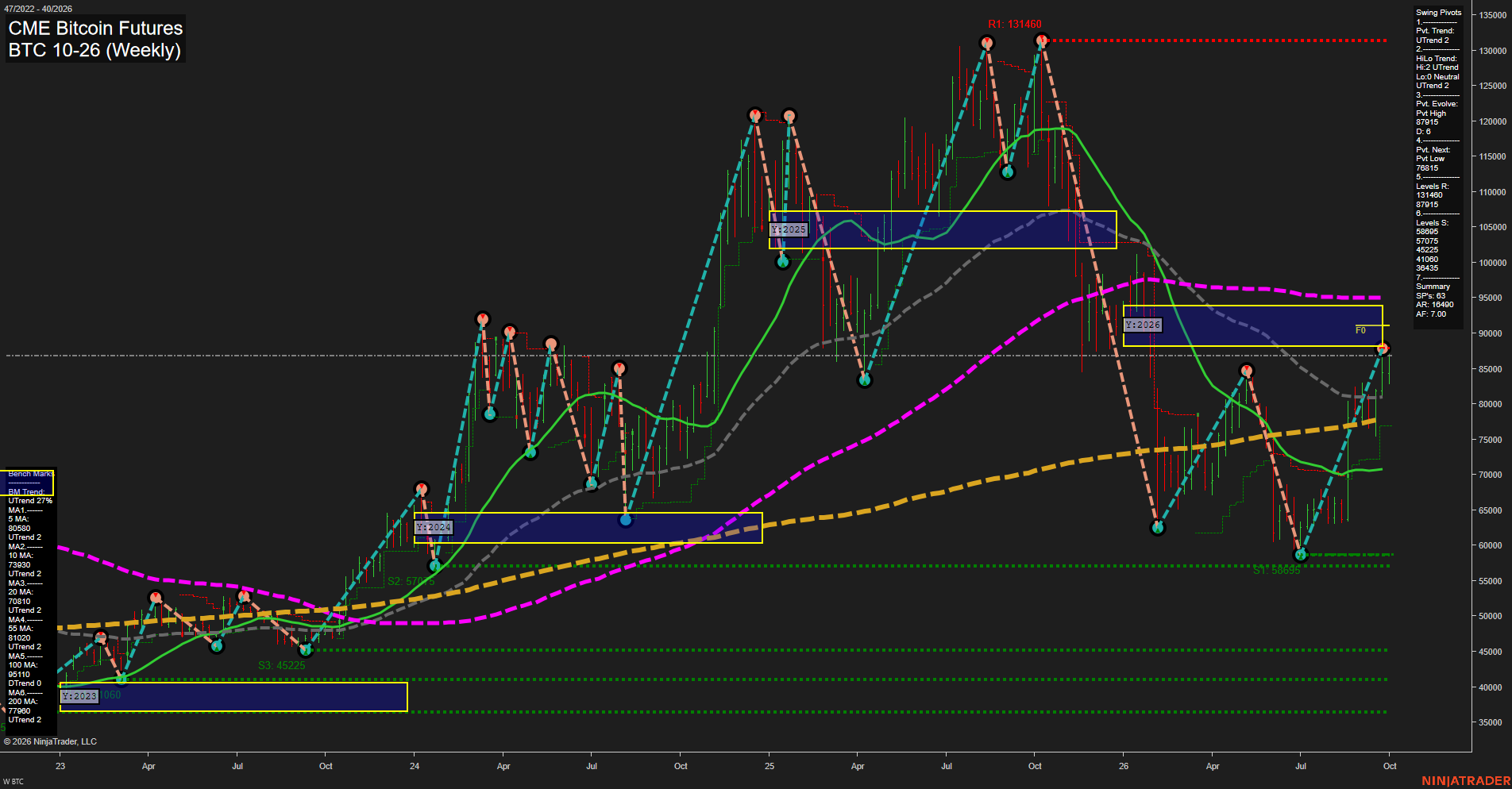Click the latest pivot marker at the current price line
Image resolution: width=1512 pixels, height=789 pixels.
1383,348
